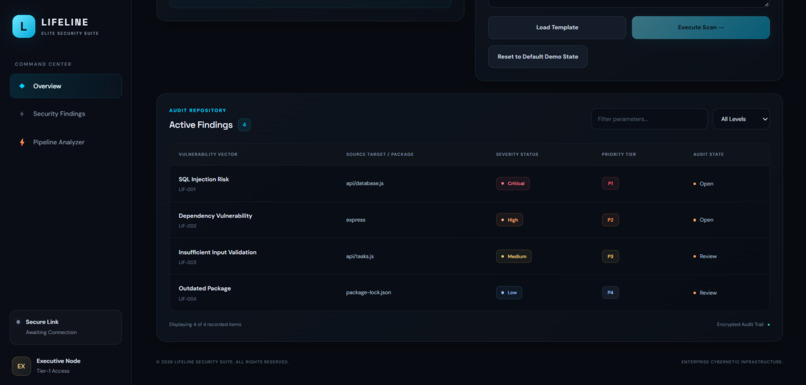Image resolution: width=806 pixels, height=385 pixels.
Task: Open the All Levels dropdown
Action: [x=741, y=119]
